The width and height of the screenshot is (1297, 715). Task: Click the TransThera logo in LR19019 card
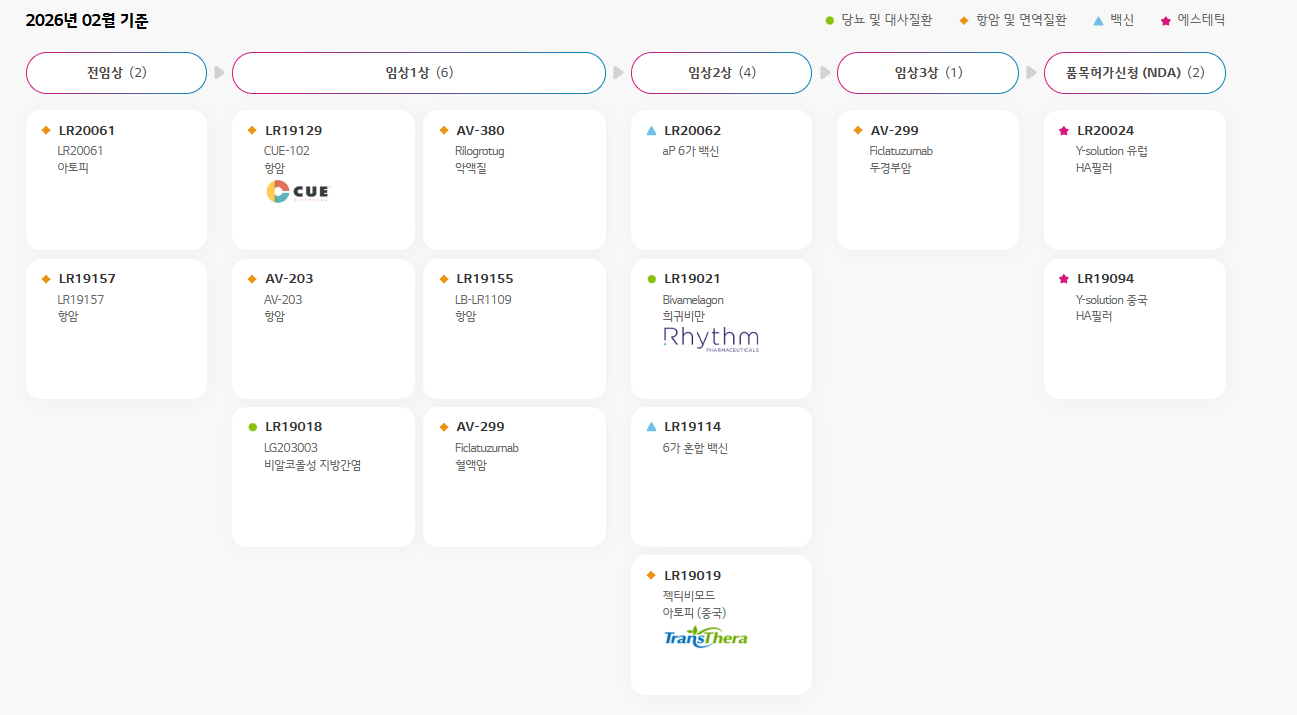tap(705, 637)
